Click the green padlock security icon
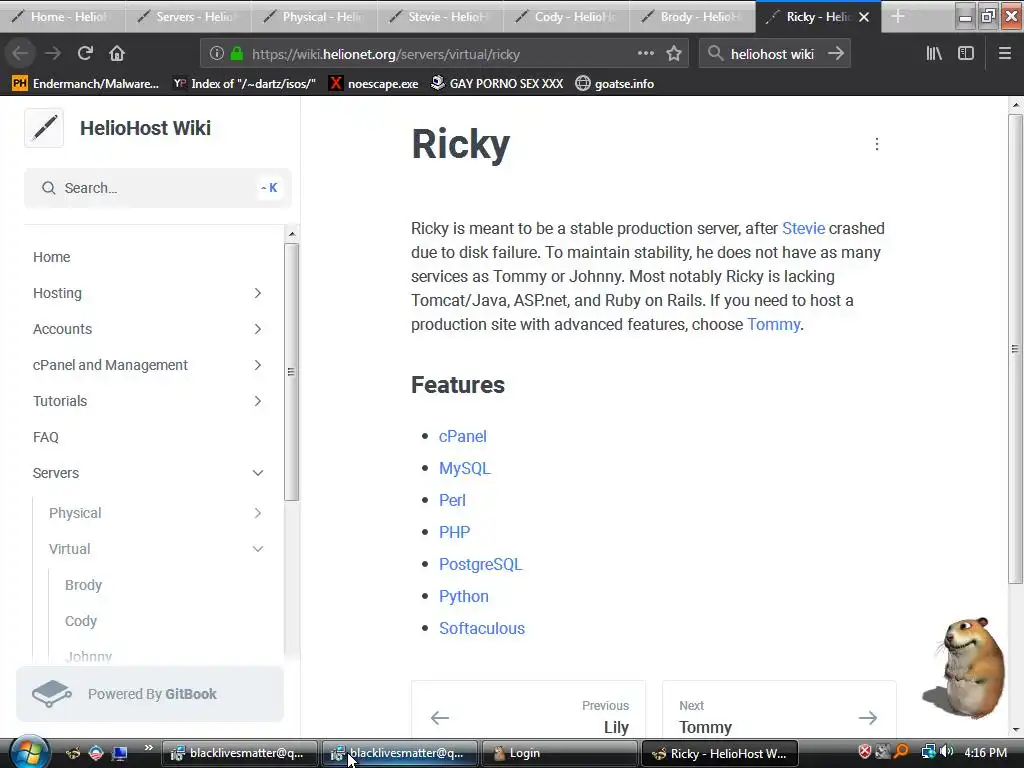 pyautogui.click(x=236, y=54)
